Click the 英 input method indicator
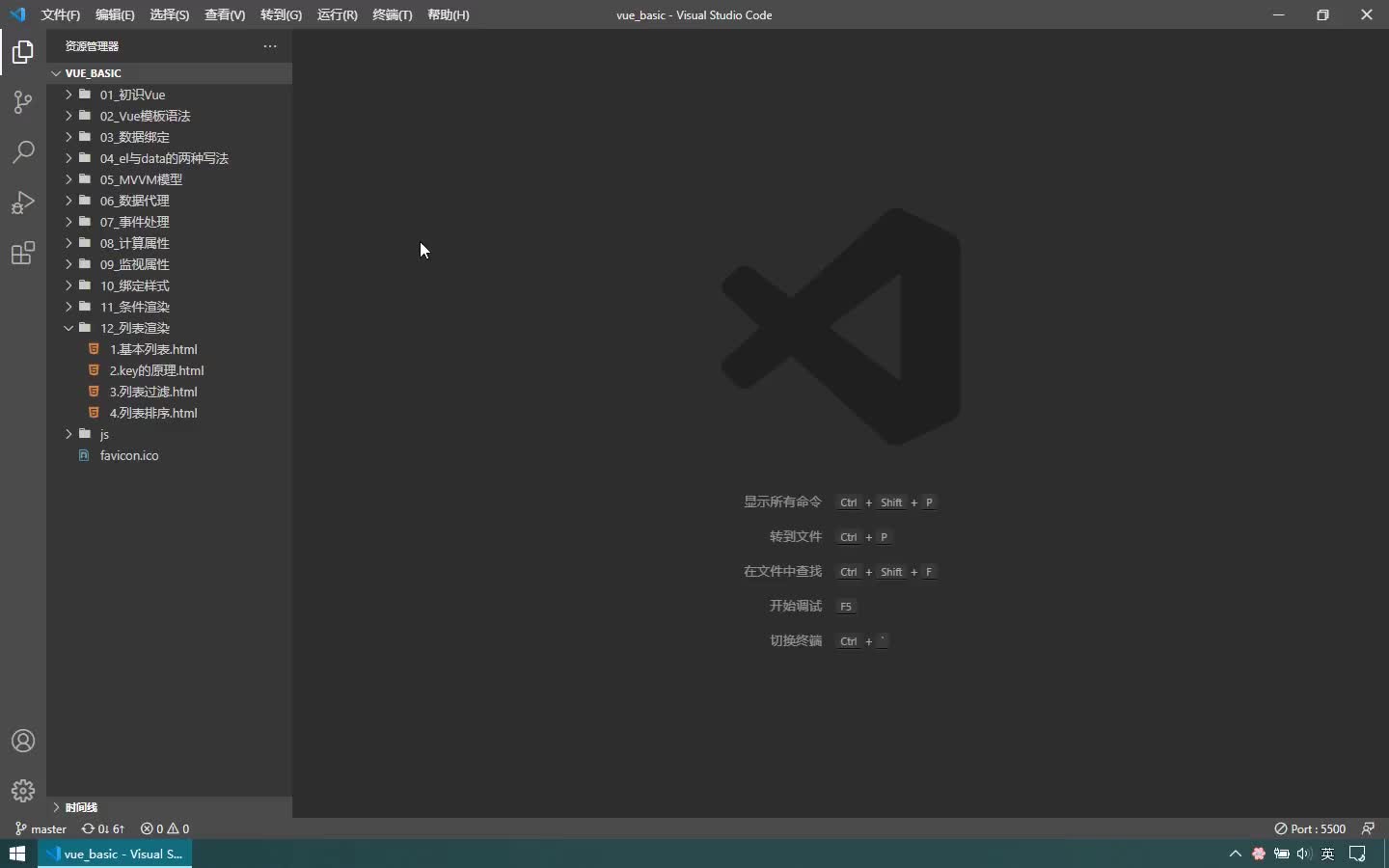The image size is (1389, 868). pyautogui.click(x=1328, y=854)
